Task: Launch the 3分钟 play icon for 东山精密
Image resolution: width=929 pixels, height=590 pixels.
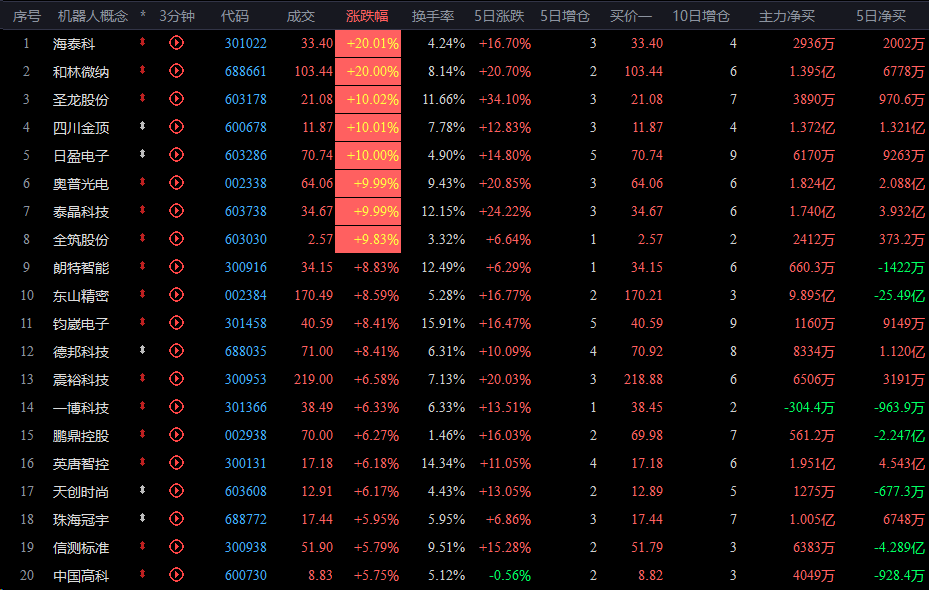Action: pos(177,295)
